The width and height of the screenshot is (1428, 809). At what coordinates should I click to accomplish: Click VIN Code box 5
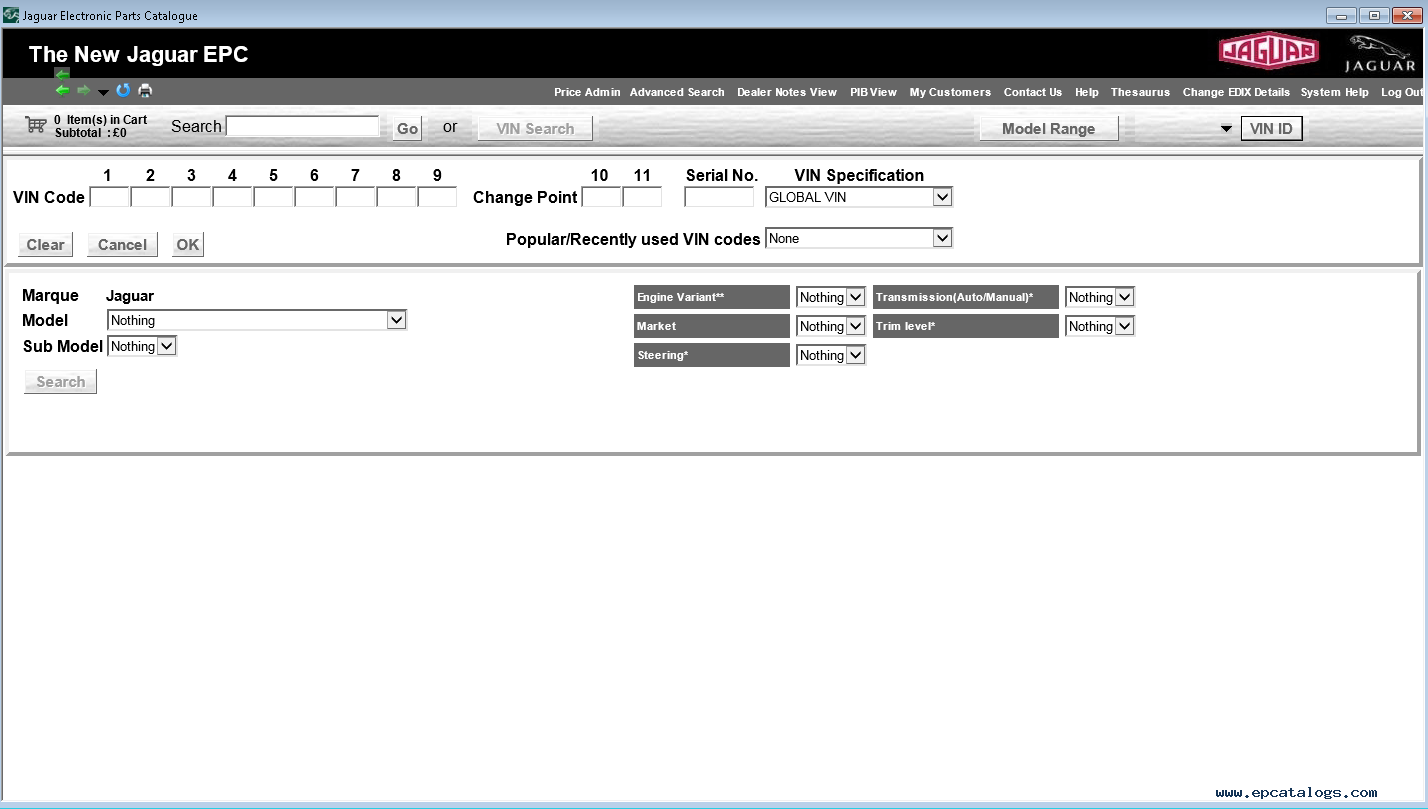274,197
